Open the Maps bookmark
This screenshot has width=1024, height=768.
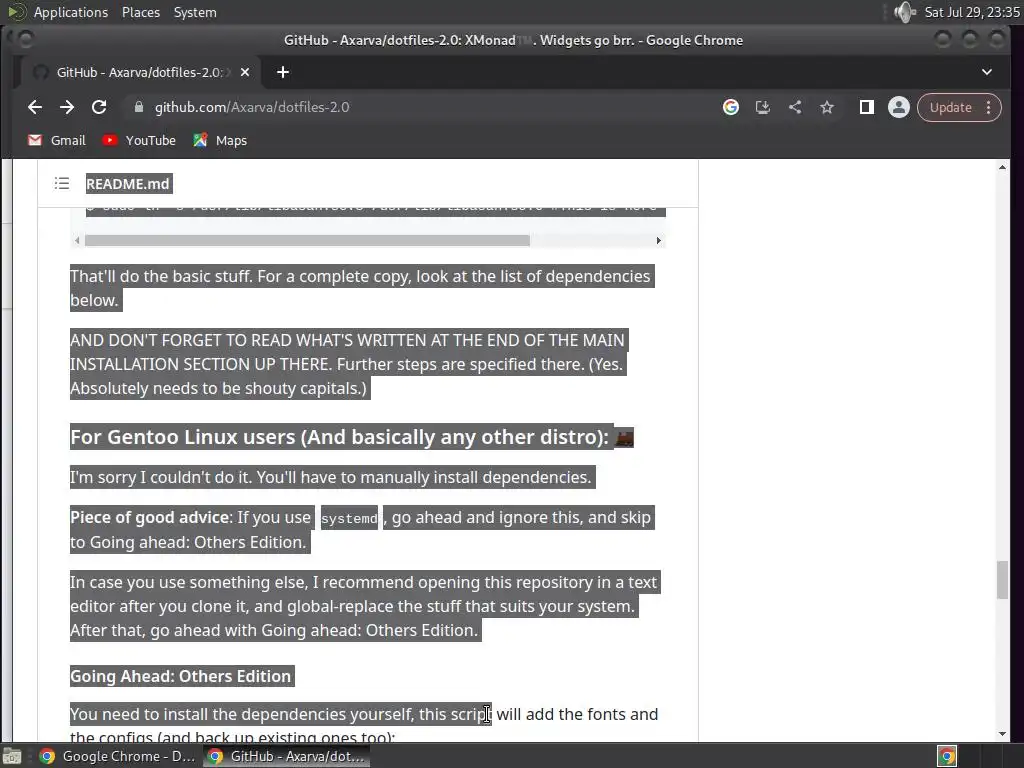220,140
